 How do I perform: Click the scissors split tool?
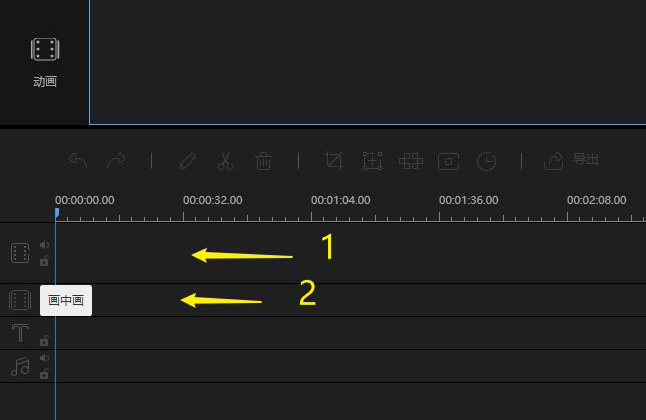tap(225, 160)
